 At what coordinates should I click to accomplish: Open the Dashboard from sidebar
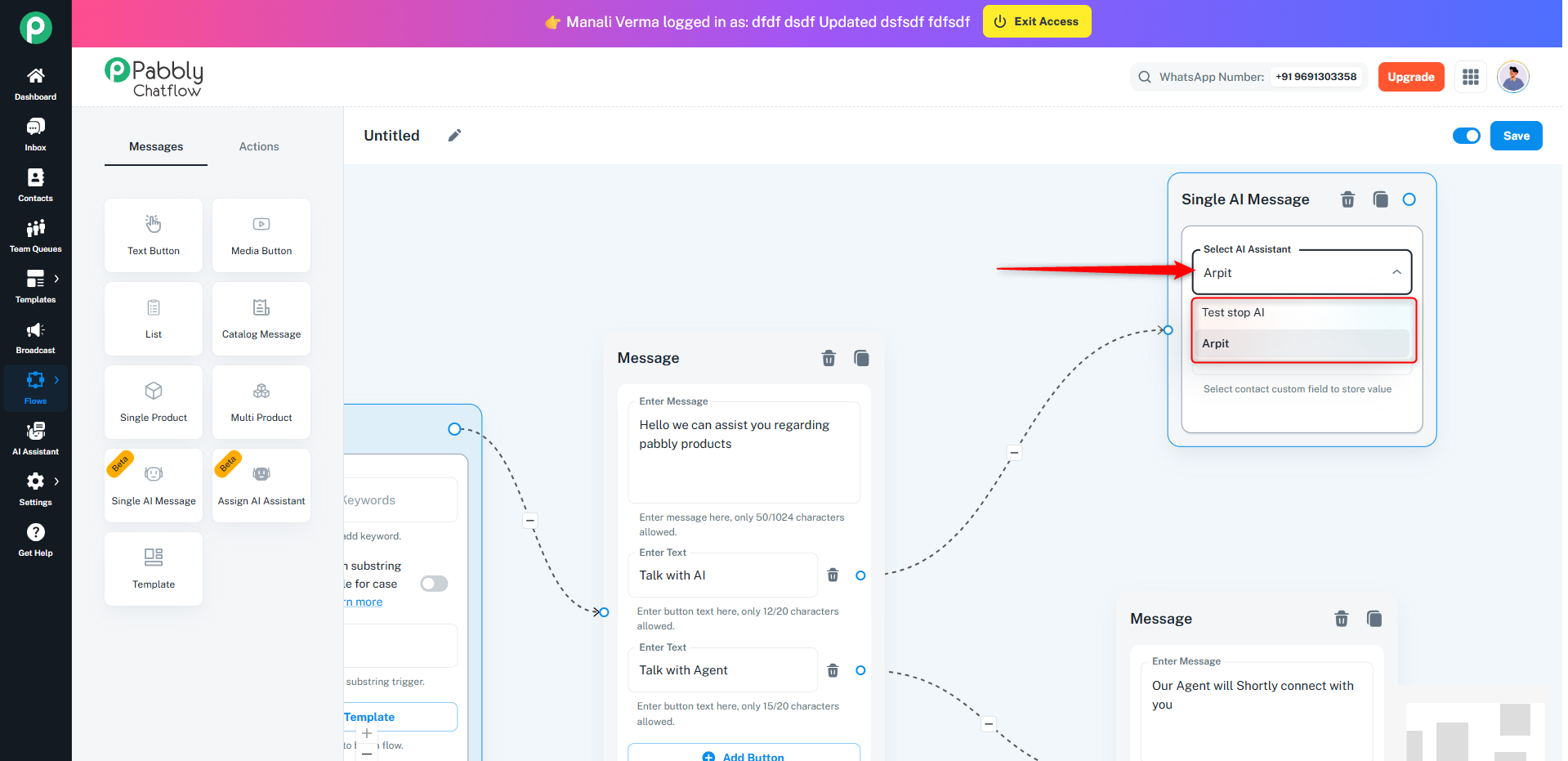pos(35,84)
